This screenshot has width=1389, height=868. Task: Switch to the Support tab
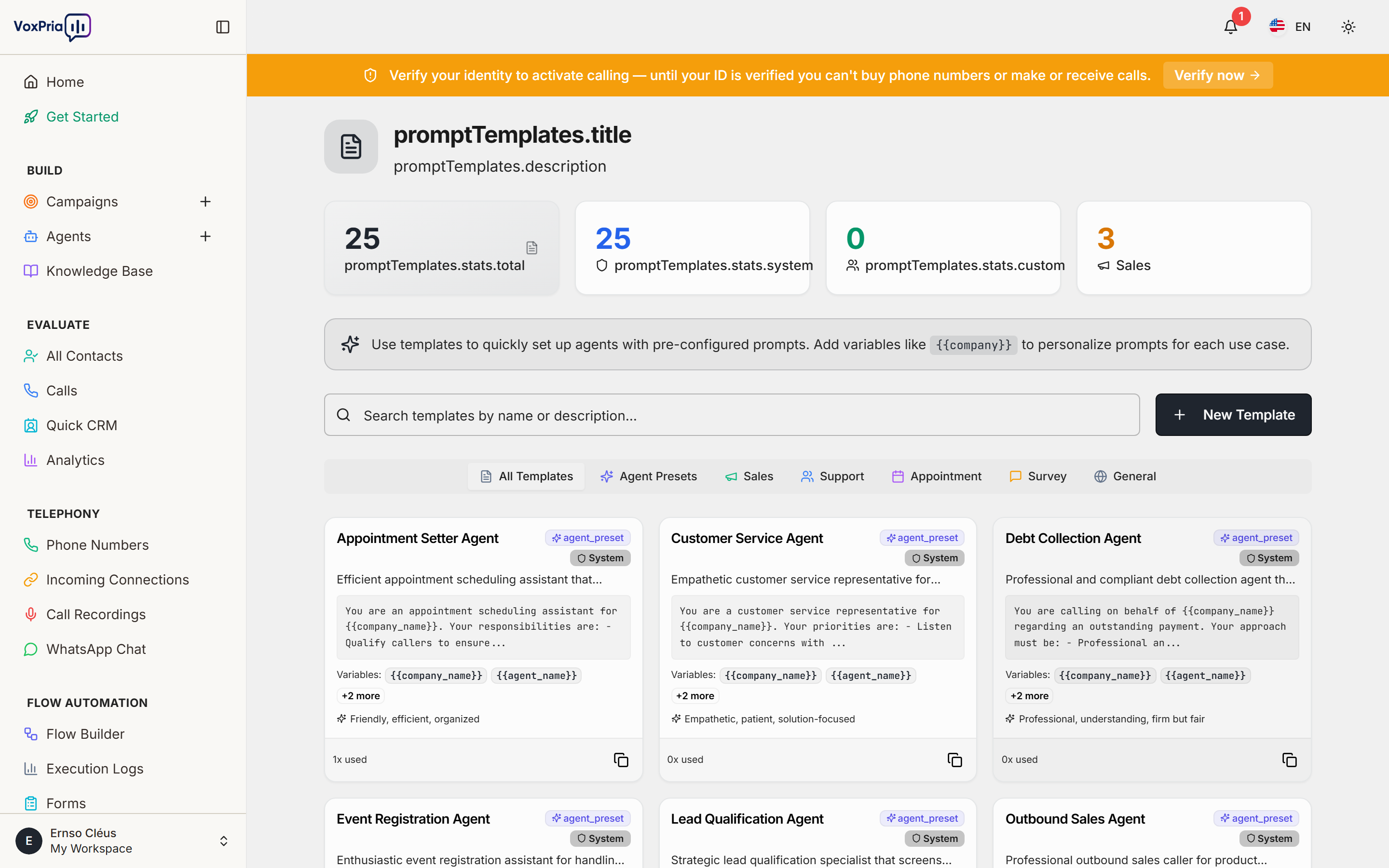pyautogui.click(x=832, y=476)
